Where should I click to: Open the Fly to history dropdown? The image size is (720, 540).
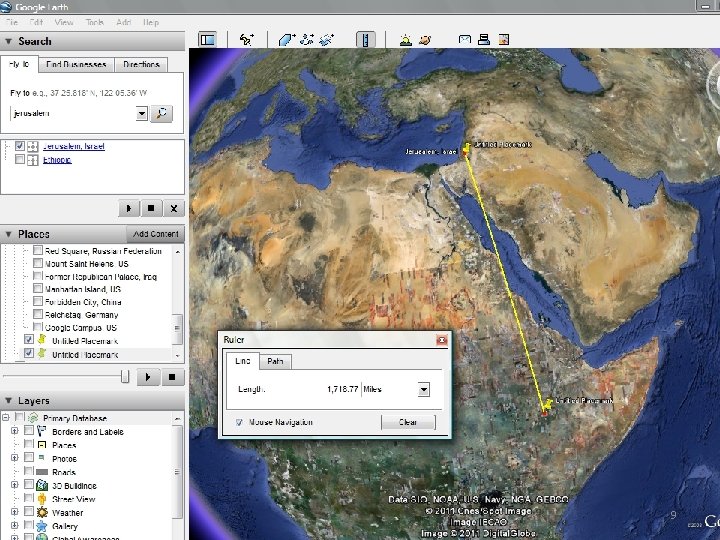(x=142, y=113)
